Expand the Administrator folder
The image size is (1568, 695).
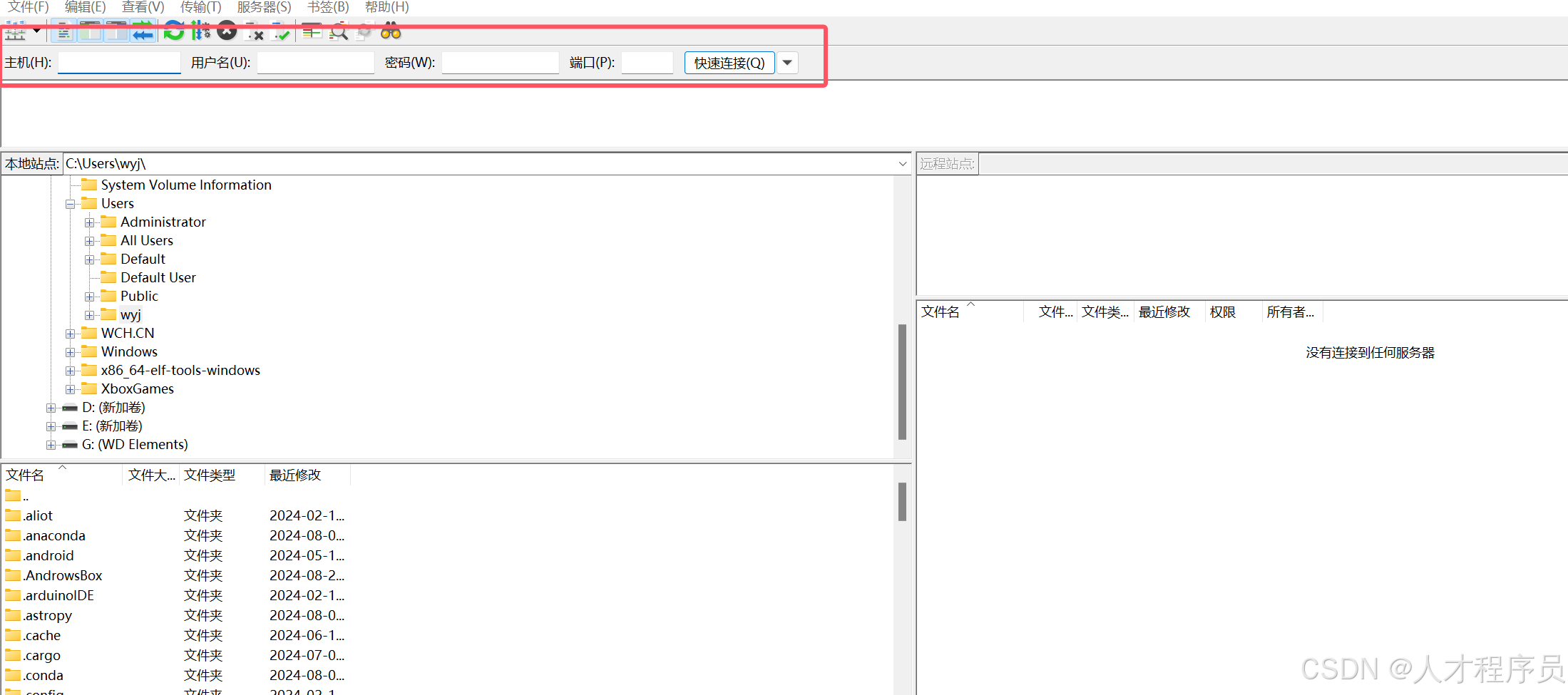[x=89, y=223]
